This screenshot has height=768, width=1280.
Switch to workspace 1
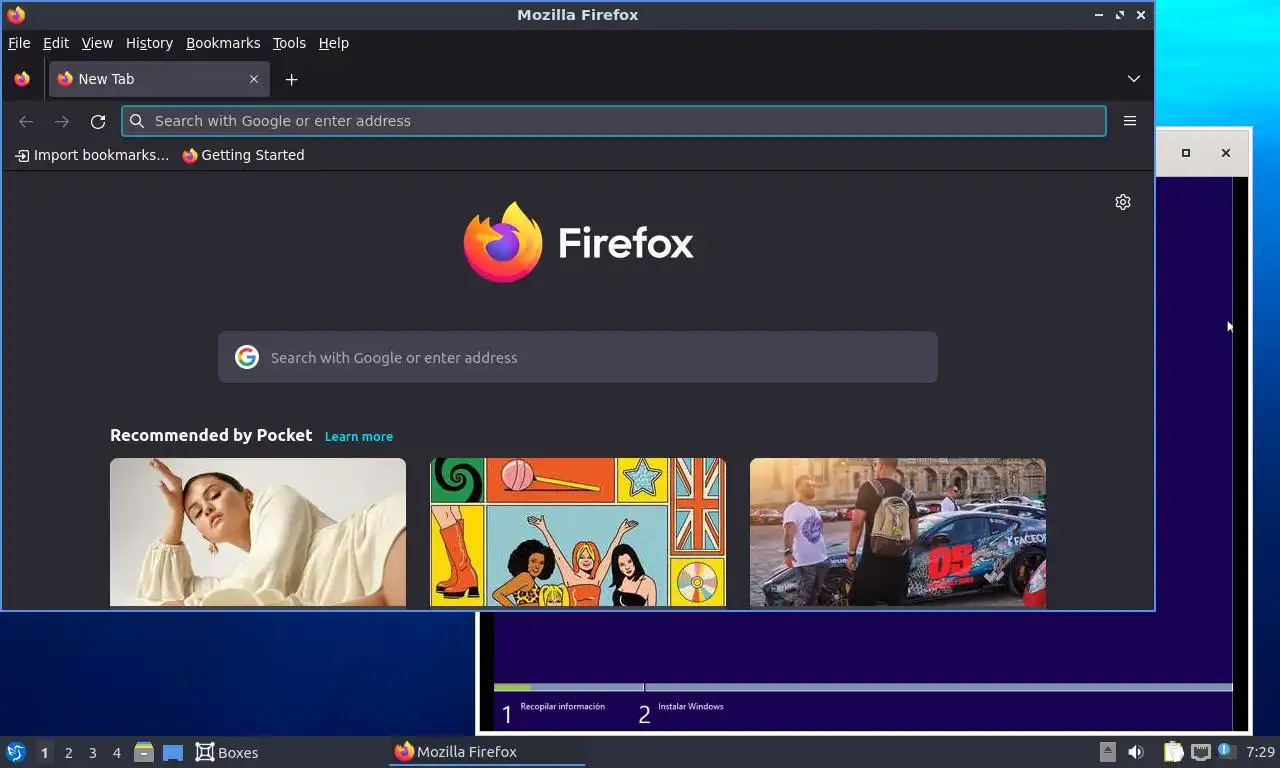(44, 753)
